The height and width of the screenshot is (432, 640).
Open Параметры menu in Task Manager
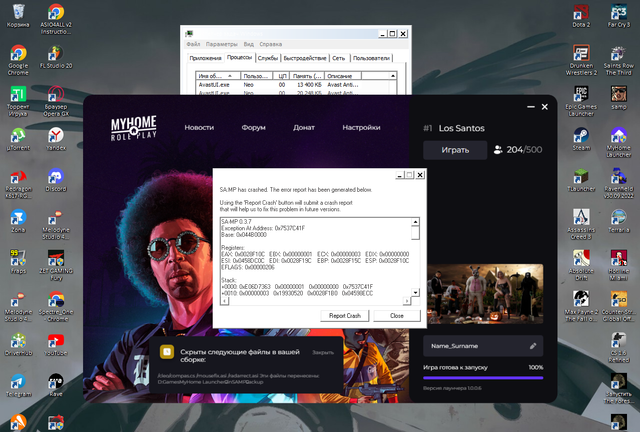pyautogui.click(x=222, y=44)
